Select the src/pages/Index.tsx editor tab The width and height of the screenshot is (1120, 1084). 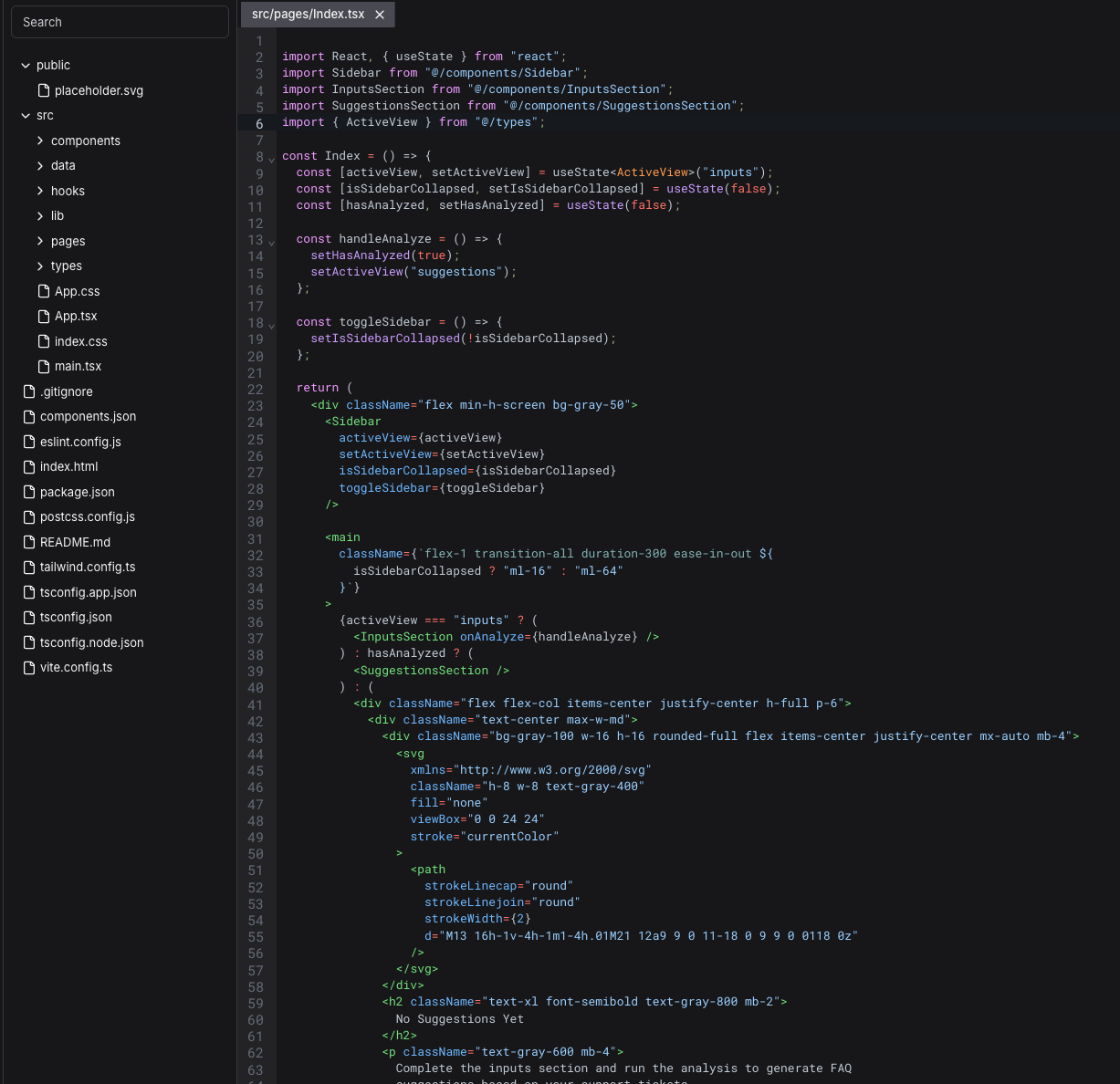pos(308,15)
